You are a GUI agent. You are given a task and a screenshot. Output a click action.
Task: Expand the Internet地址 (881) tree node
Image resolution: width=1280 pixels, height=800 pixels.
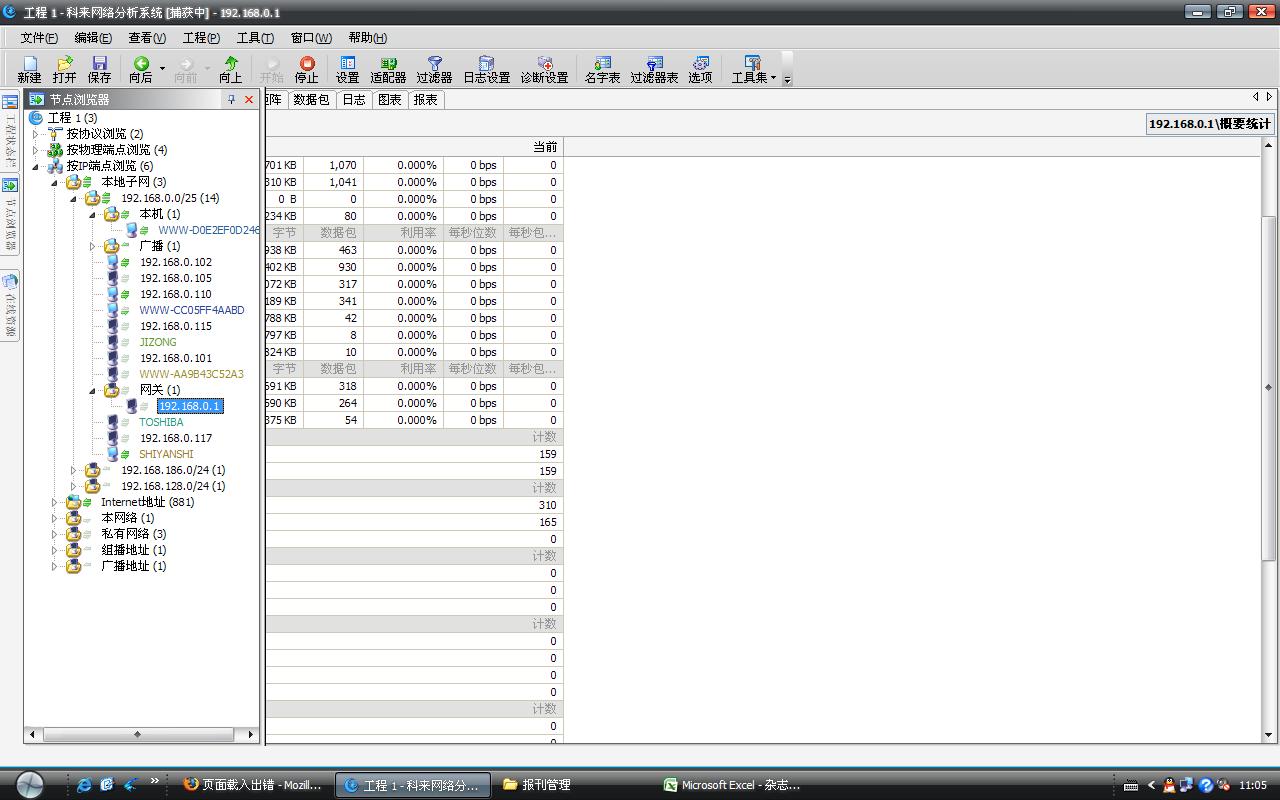click(55, 502)
